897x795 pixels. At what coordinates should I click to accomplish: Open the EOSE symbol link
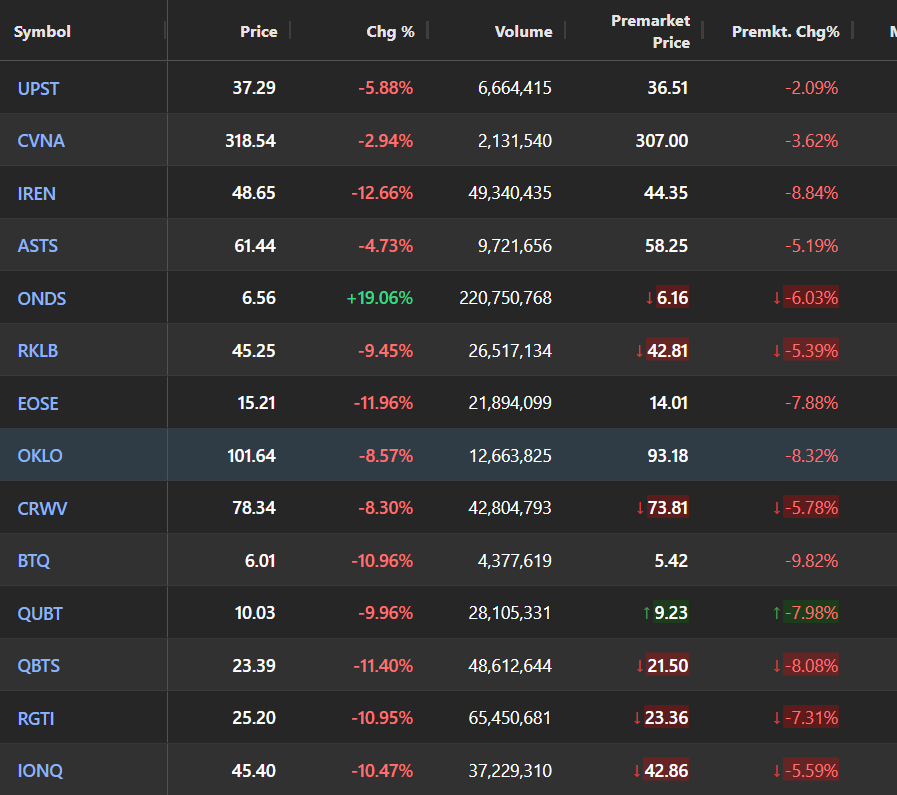pyautogui.click(x=38, y=403)
